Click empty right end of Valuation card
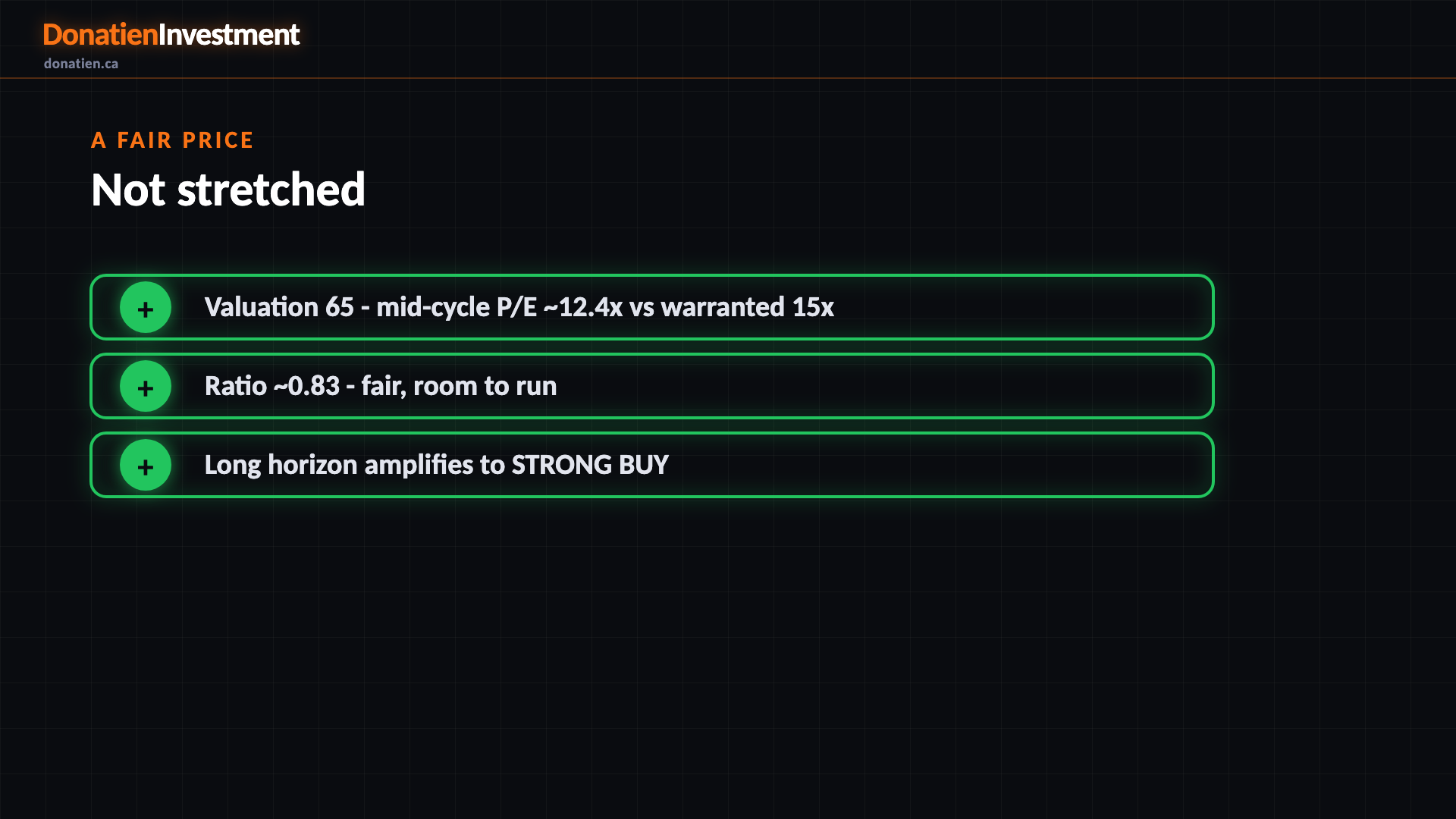This screenshot has width=1456, height=819. (x=1024, y=307)
